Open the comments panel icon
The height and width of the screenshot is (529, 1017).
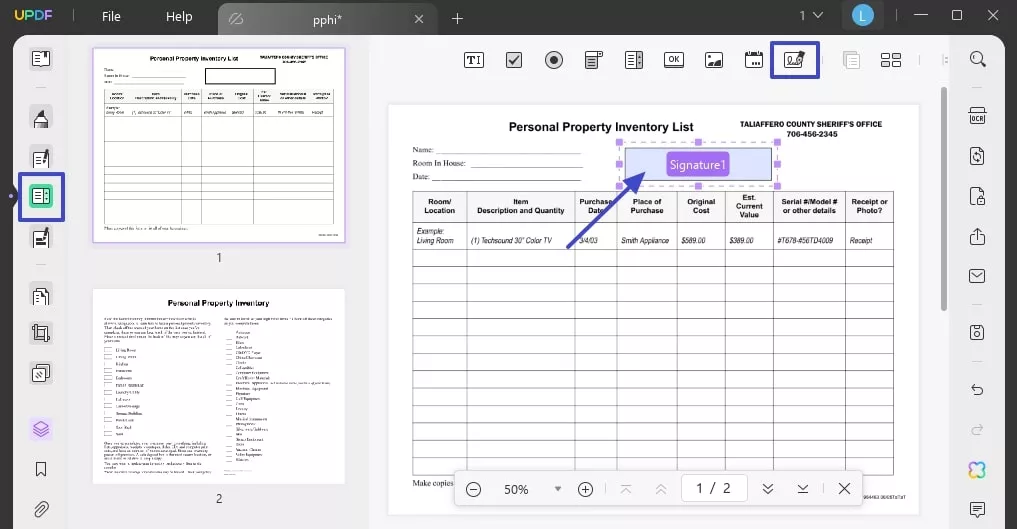click(x=977, y=510)
